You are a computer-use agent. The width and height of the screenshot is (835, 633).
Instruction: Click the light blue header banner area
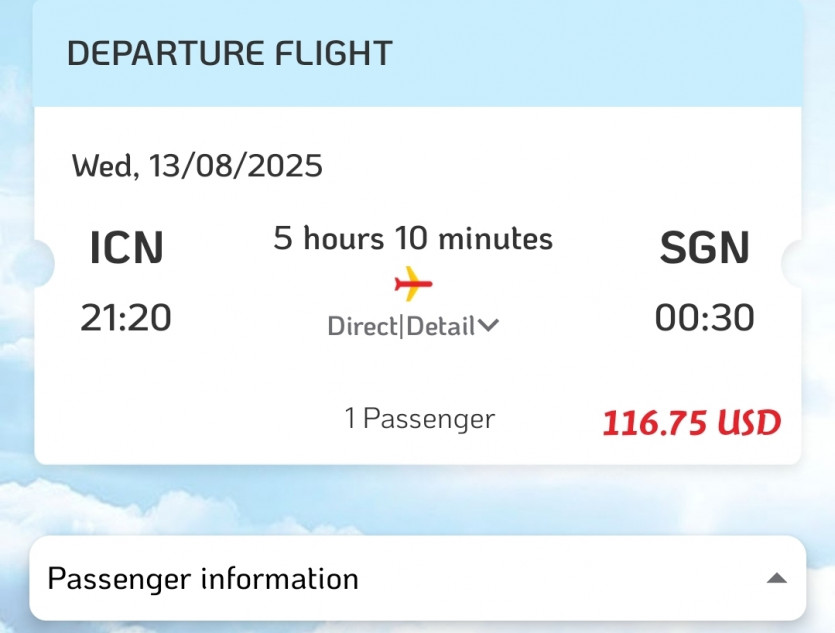(600, 53)
